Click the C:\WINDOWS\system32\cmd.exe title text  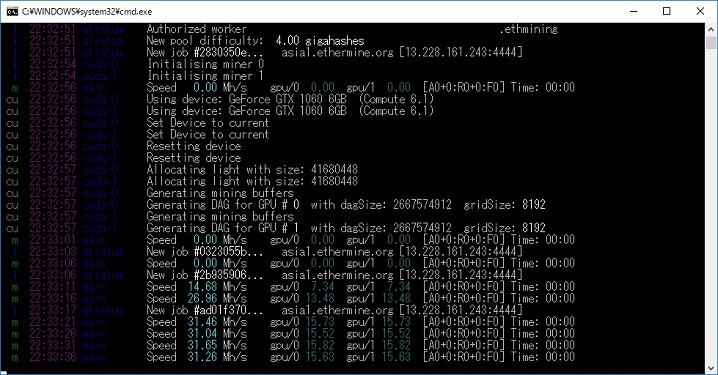[x=87, y=11]
